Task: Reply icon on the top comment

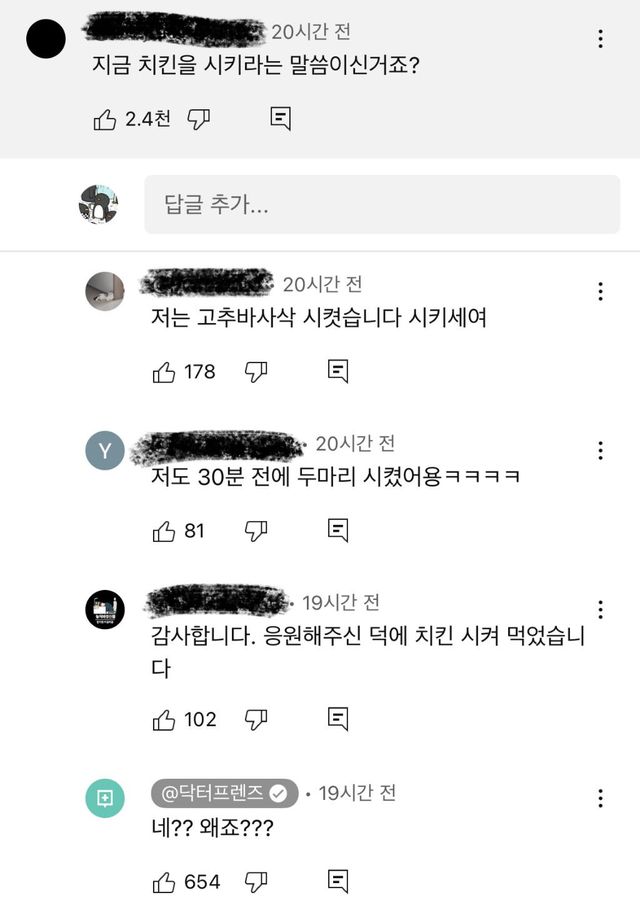Action: (x=280, y=119)
